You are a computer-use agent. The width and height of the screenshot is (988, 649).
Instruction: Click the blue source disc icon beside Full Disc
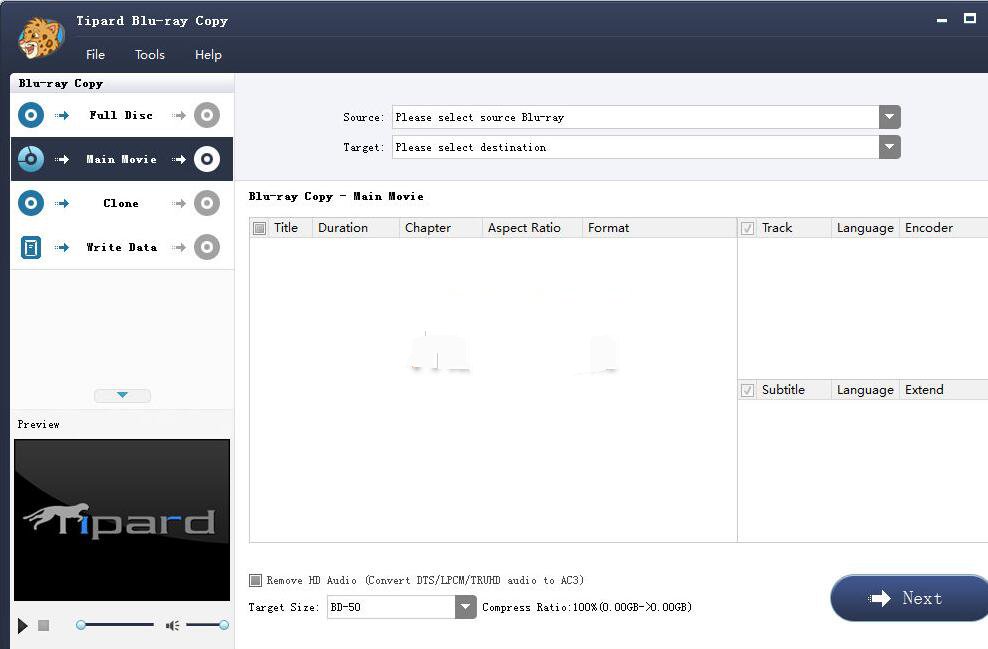tap(31, 115)
